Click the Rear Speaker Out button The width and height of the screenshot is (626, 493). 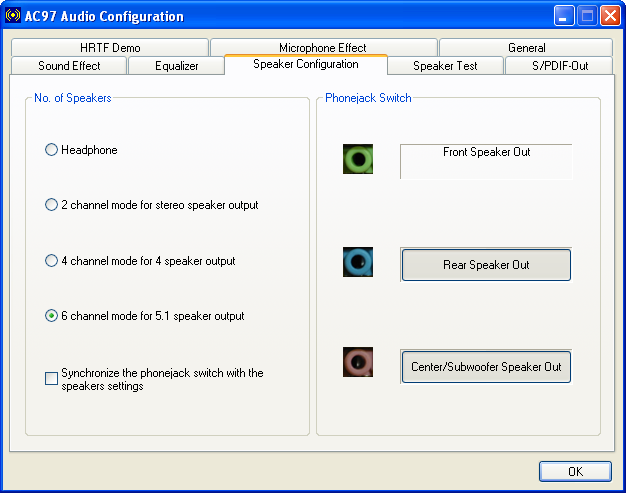[486, 265]
